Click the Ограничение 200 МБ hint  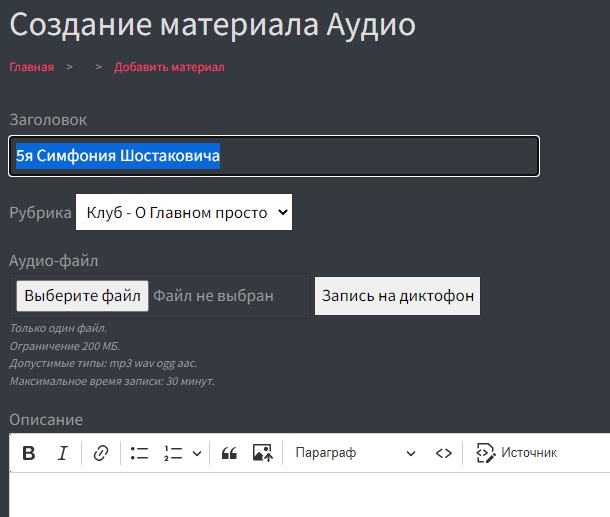(65, 346)
